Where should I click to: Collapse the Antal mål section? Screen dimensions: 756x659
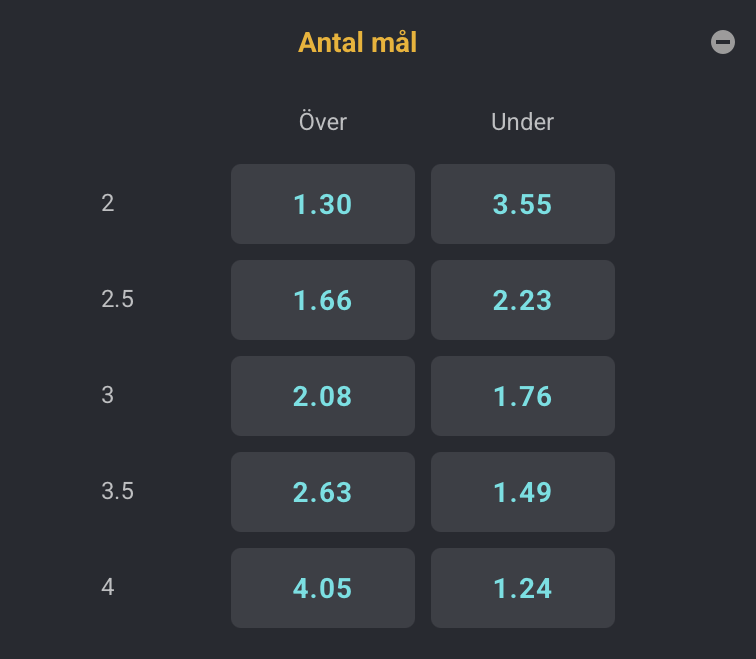723,42
